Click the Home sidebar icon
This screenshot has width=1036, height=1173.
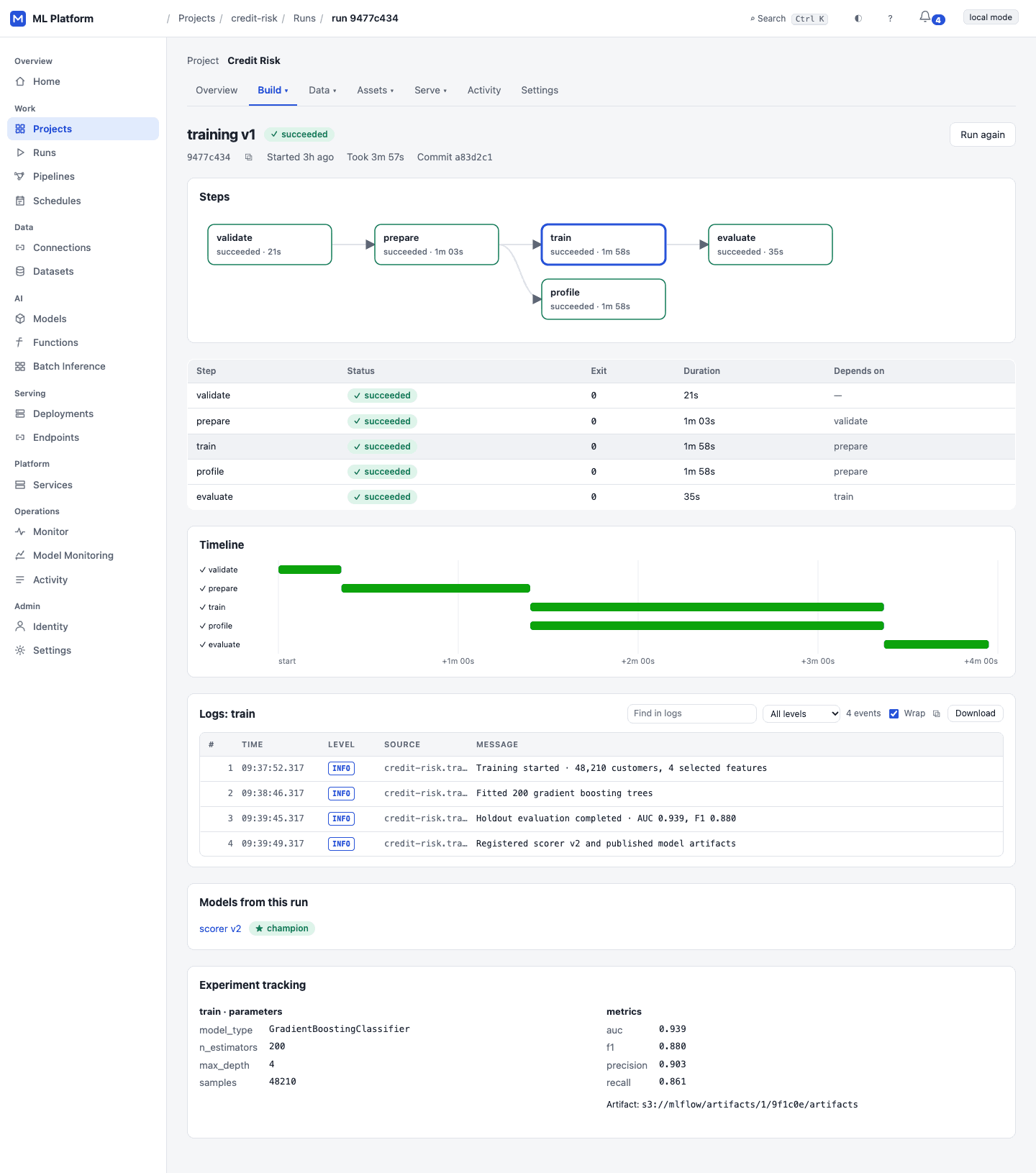click(20, 81)
